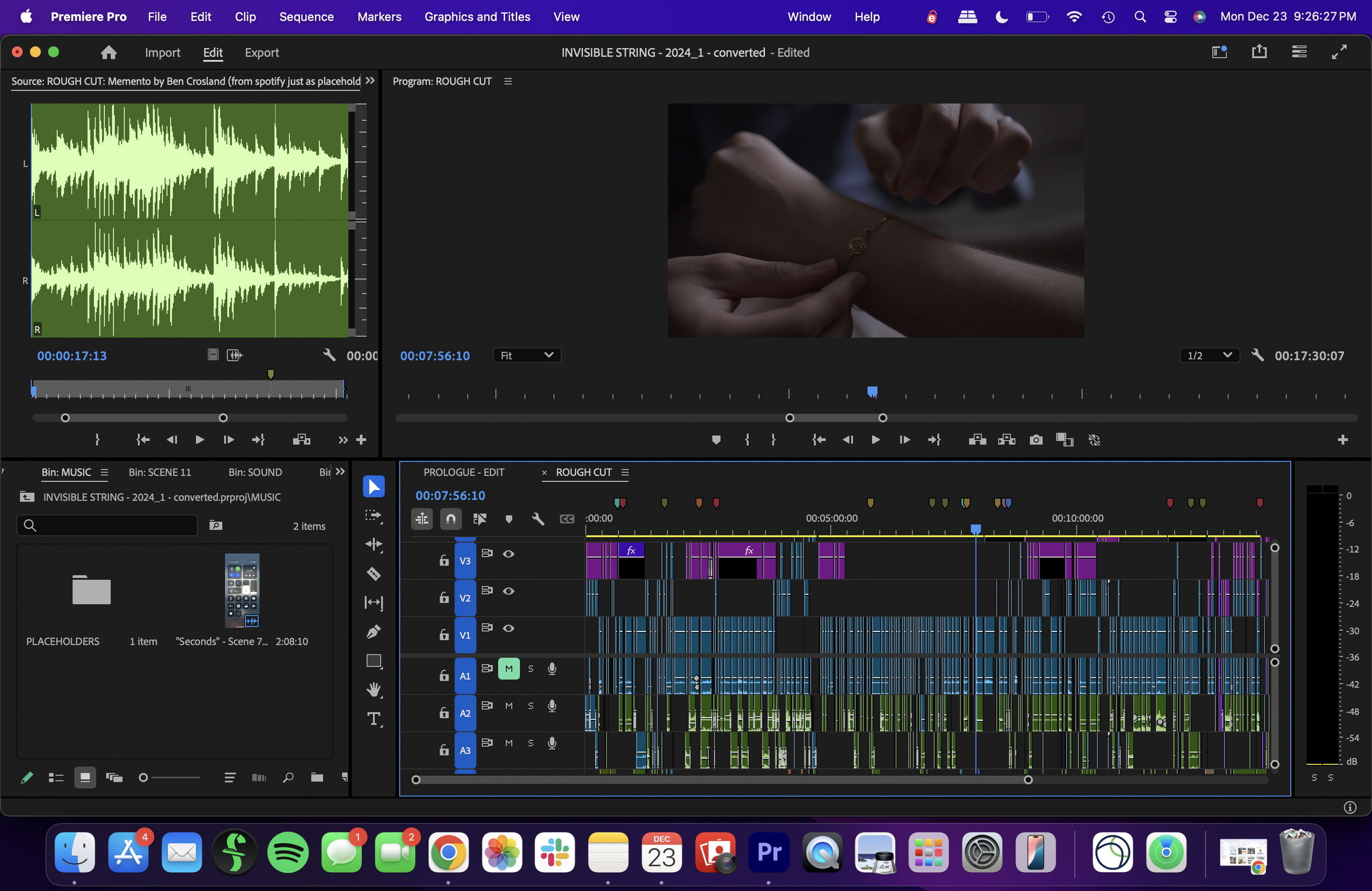Expand overflow of project bin tabs
The height and width of the screenshot is (891, 1372).
pos(340,472)
